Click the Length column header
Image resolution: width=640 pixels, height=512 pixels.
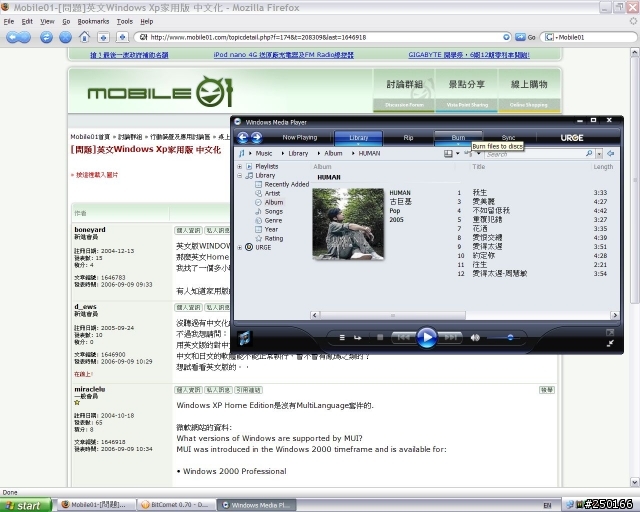click(x=603, y=167)
